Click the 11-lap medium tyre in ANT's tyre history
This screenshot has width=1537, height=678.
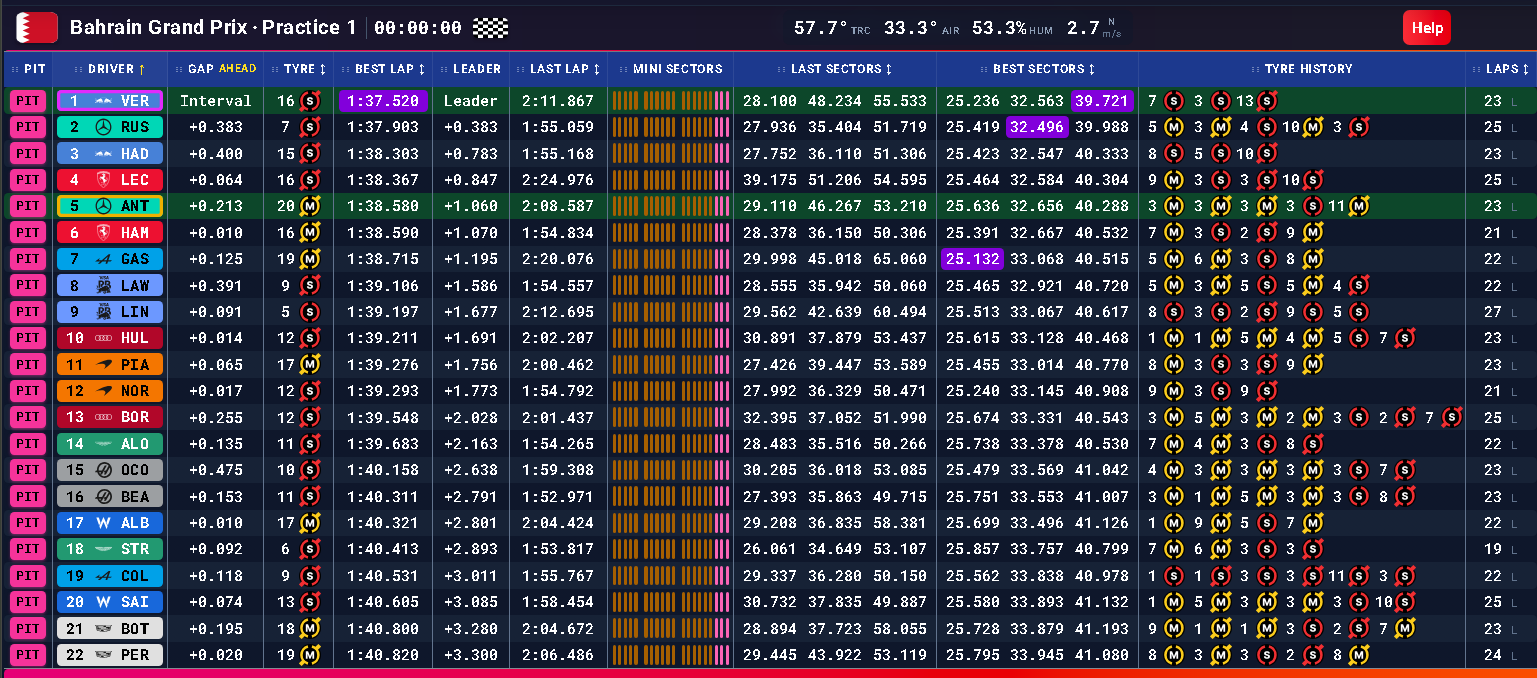[x=1358, y=206]
